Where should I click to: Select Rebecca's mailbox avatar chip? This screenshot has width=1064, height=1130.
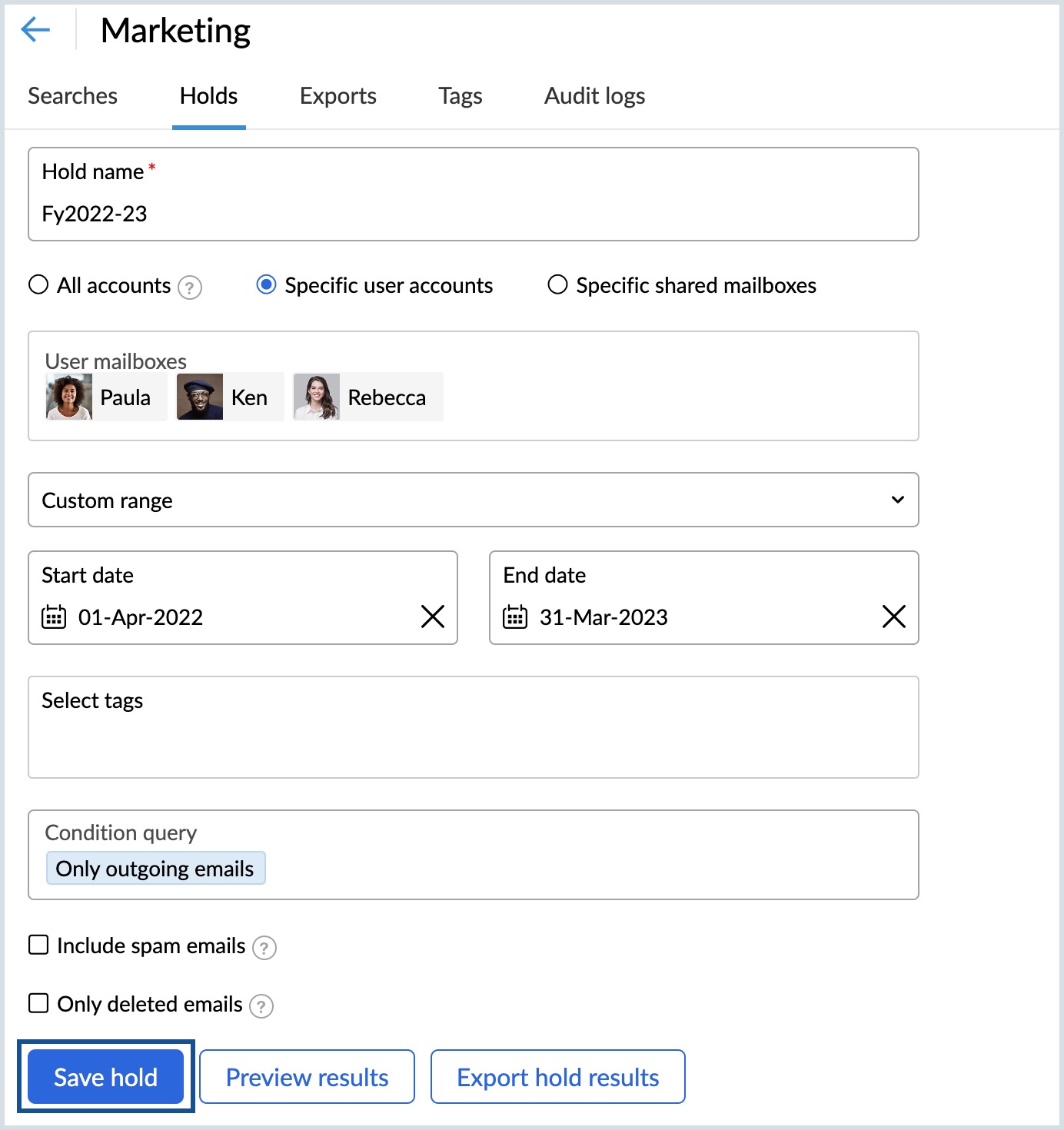tap(368, 397)
